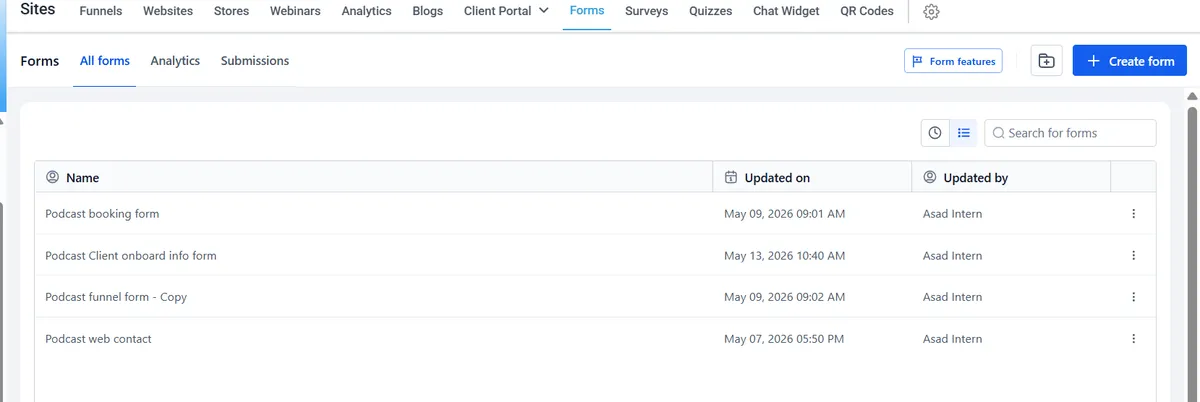Switch to the Submissions sub-tab
The width and height of the screenshot is (1200, 402).
coord(255,61)
